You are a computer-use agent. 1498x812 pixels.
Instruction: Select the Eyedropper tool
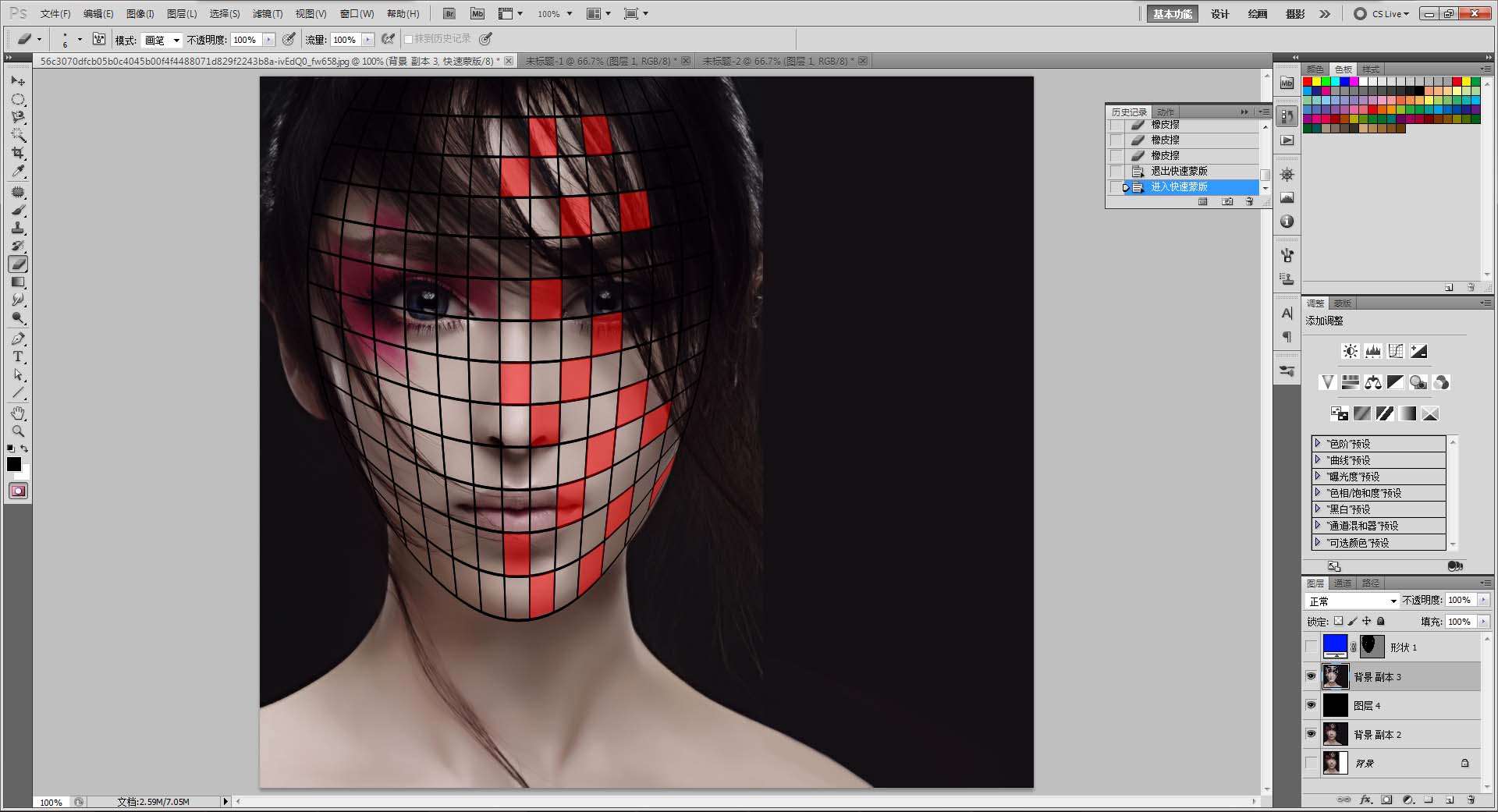tap(18, 172)
